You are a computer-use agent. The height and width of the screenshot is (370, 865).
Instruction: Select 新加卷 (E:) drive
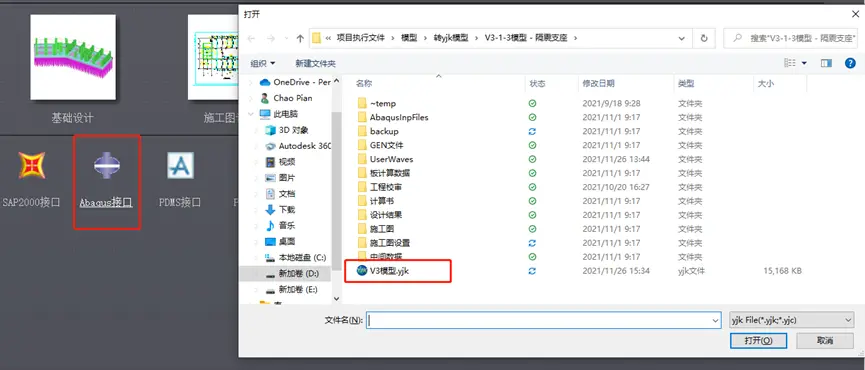[291, 289]
